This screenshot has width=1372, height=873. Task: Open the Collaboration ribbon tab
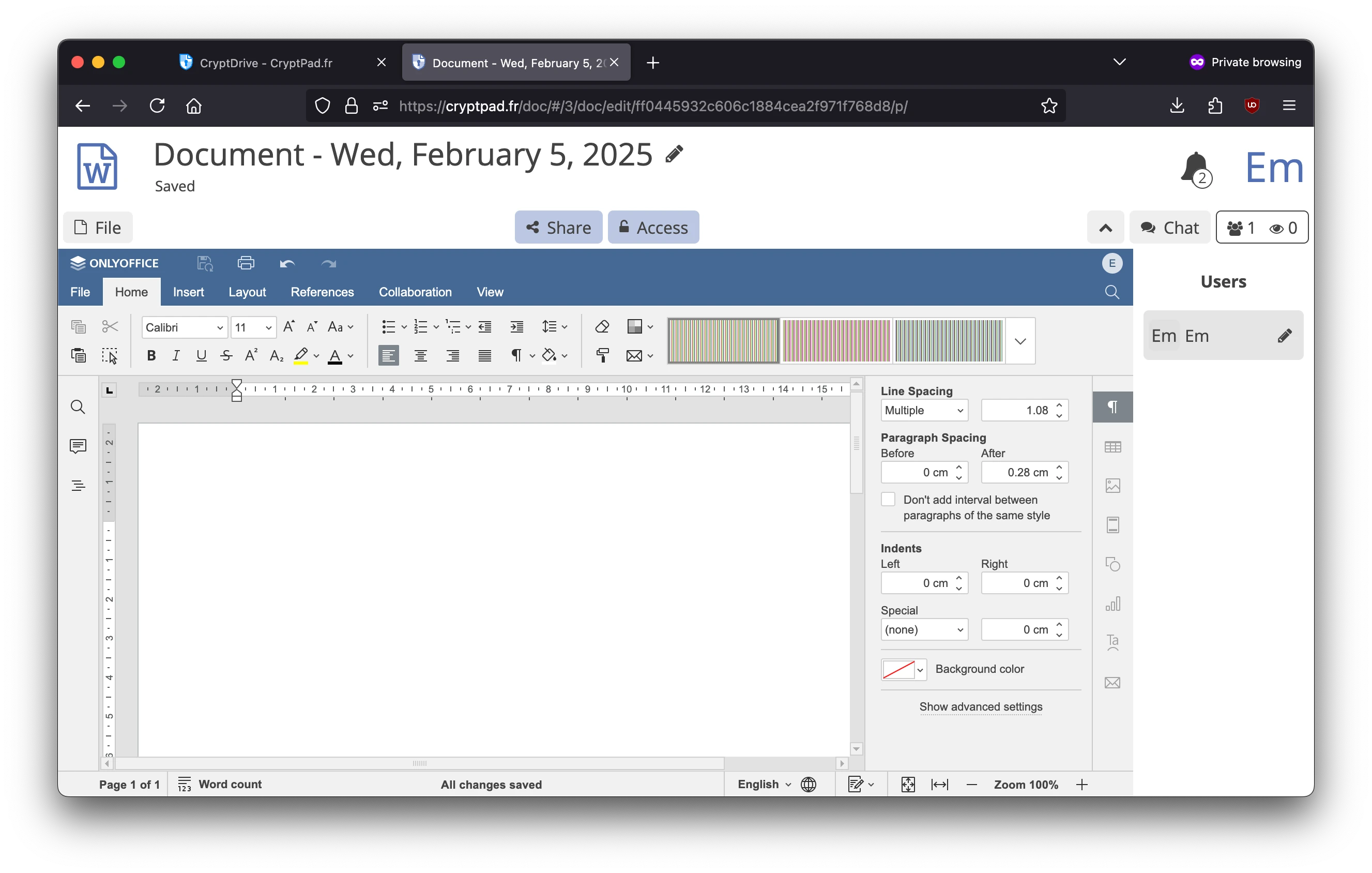click(415, 292)
